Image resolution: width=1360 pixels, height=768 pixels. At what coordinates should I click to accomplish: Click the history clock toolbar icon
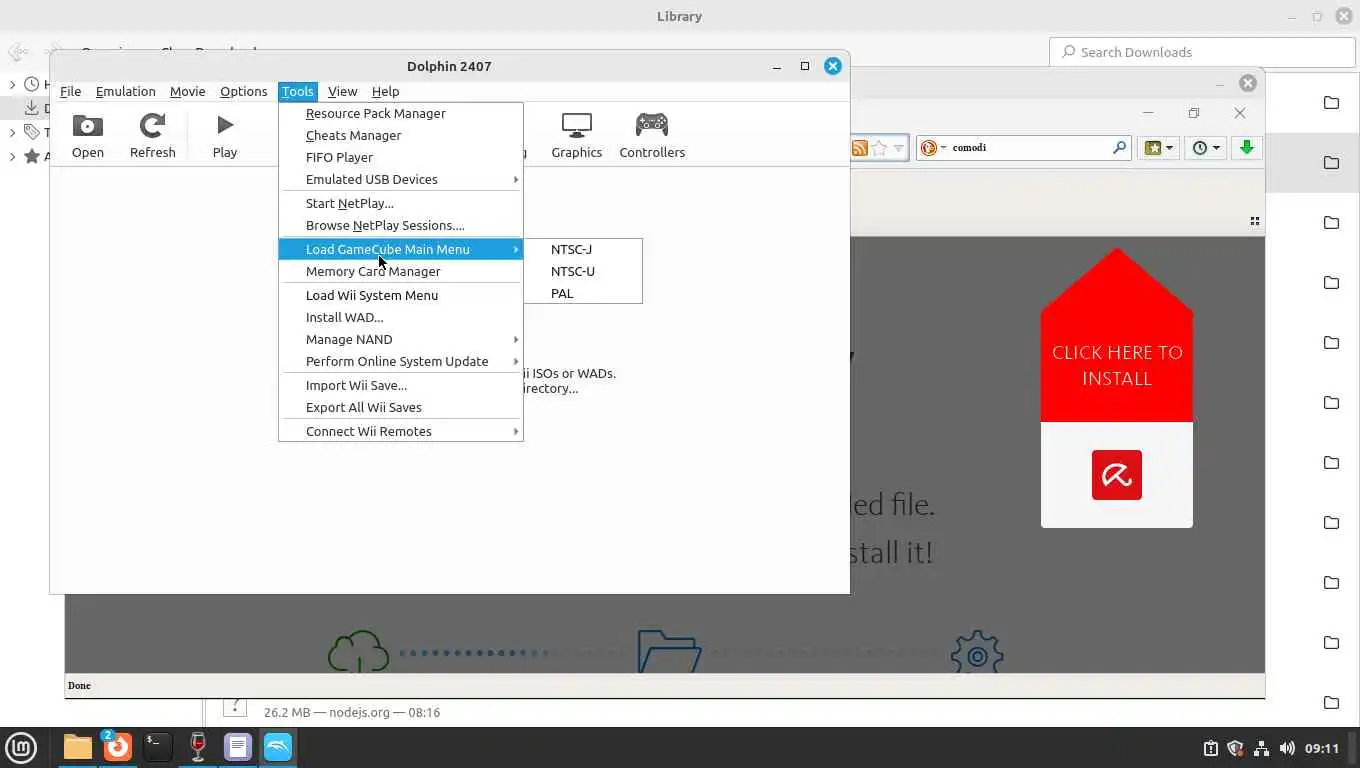click(1200, 148)
